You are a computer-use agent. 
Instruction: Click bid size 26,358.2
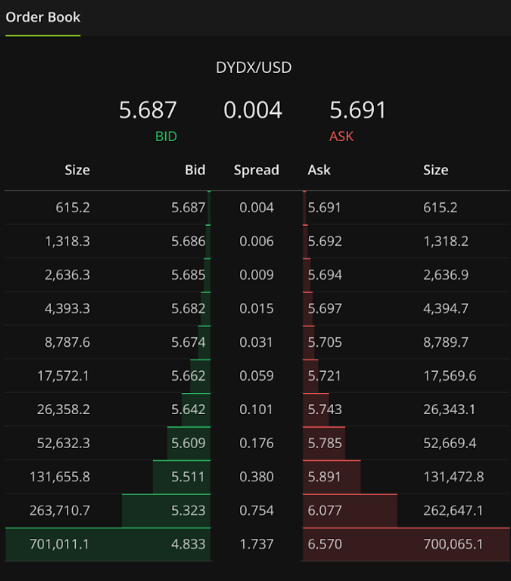pos(63,409)
